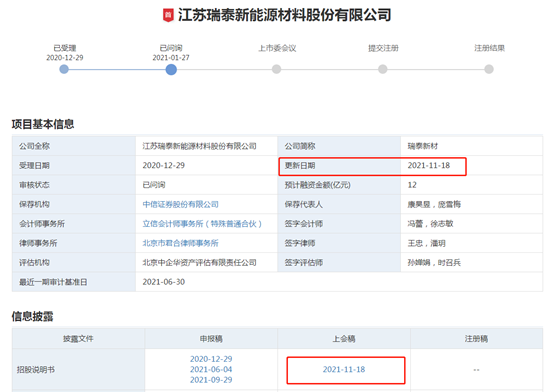The height and width of the screenshot is (392, 554).
Task: Click the 项目基本信息 section heading
Action: pyautogui.click(x=43, y=124)
